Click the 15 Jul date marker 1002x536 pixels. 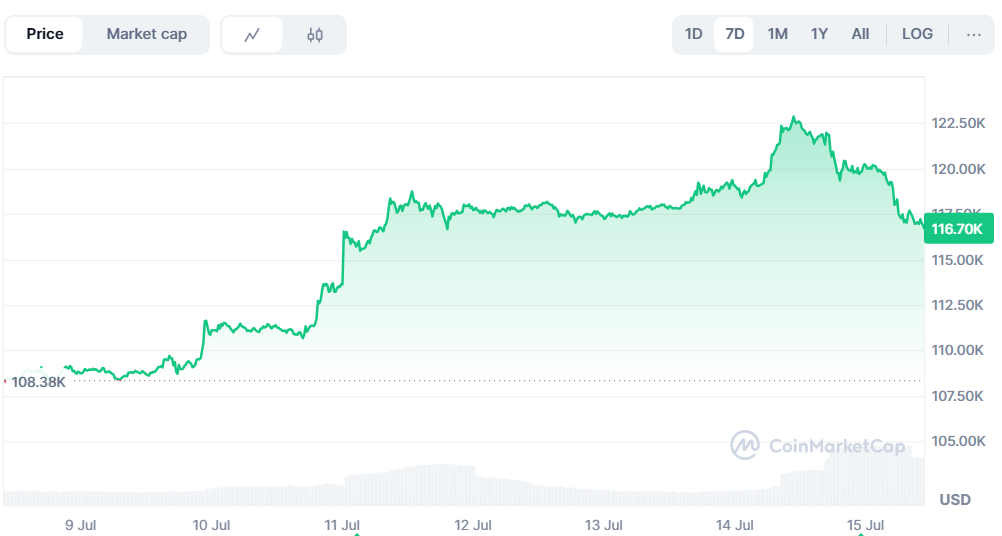coord(866,524)
